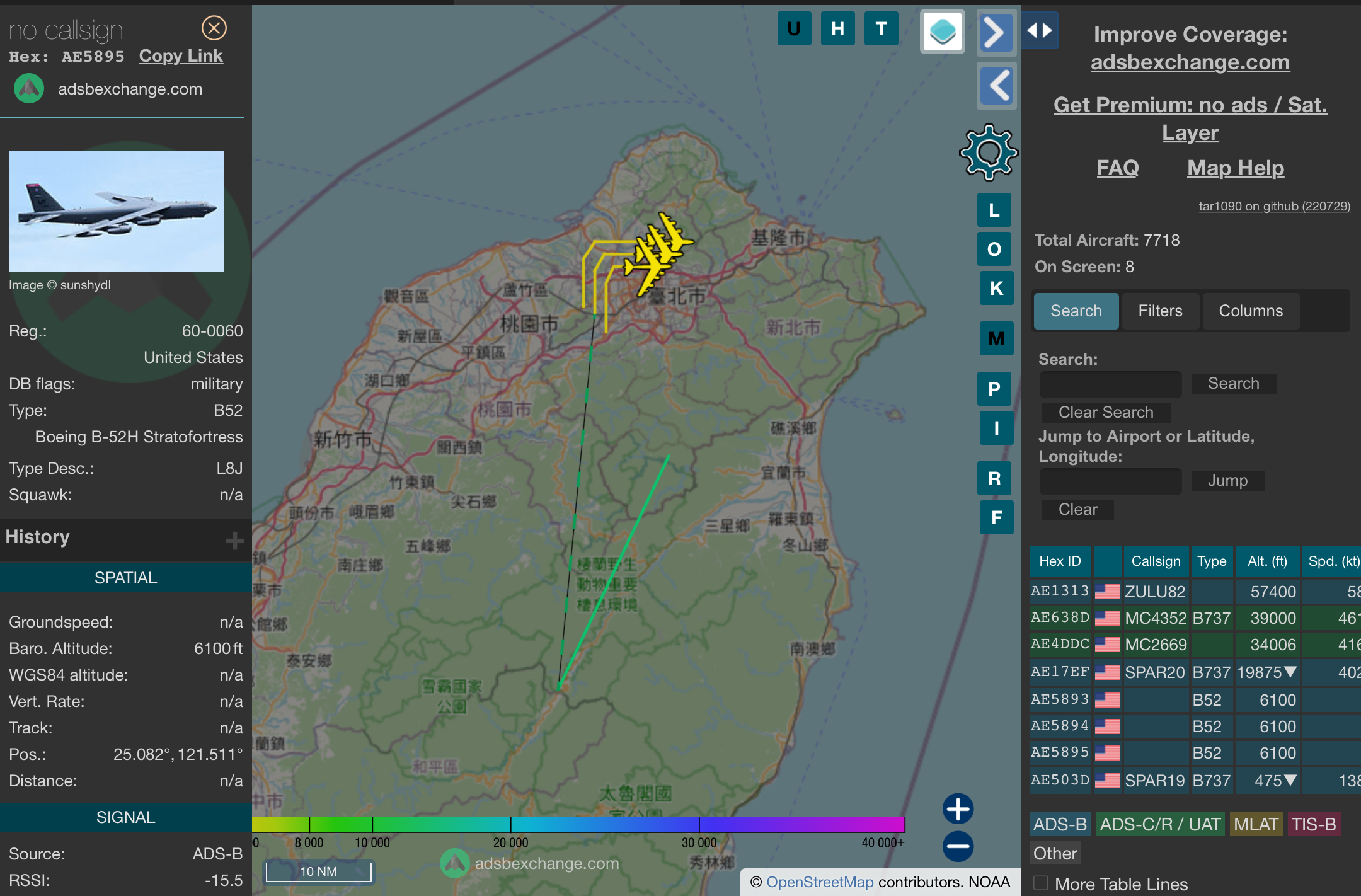Click the R map button
1361x896 pixels.
(x=994, y=478)
